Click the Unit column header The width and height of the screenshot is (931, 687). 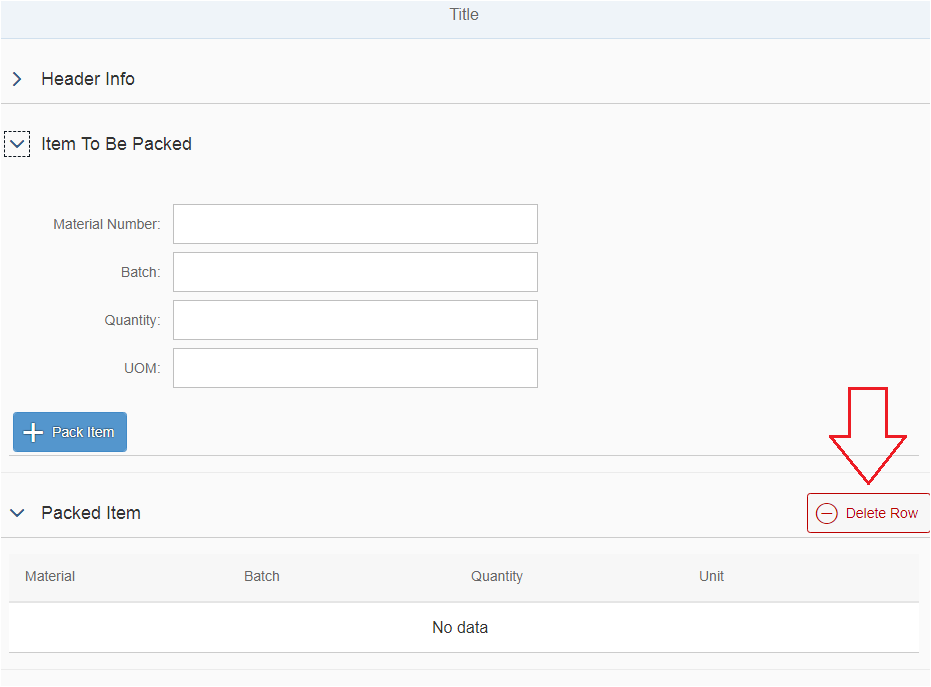coord(711,576)
